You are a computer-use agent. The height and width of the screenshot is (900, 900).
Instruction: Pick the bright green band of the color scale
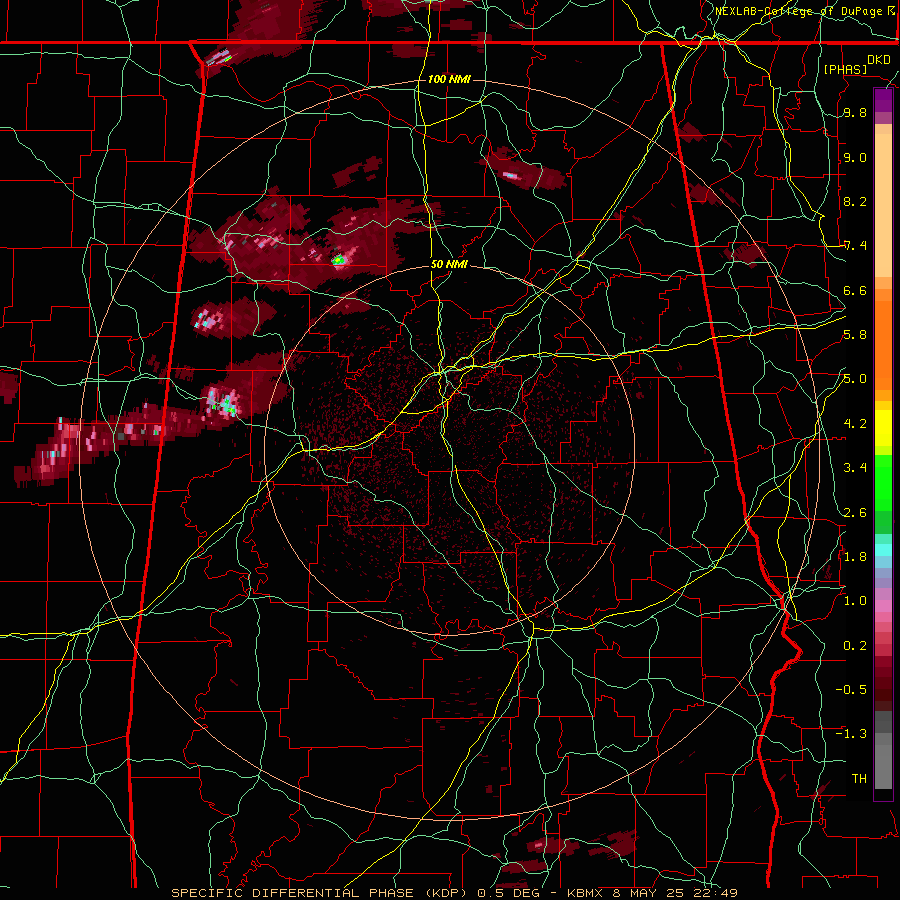(883, 483)
